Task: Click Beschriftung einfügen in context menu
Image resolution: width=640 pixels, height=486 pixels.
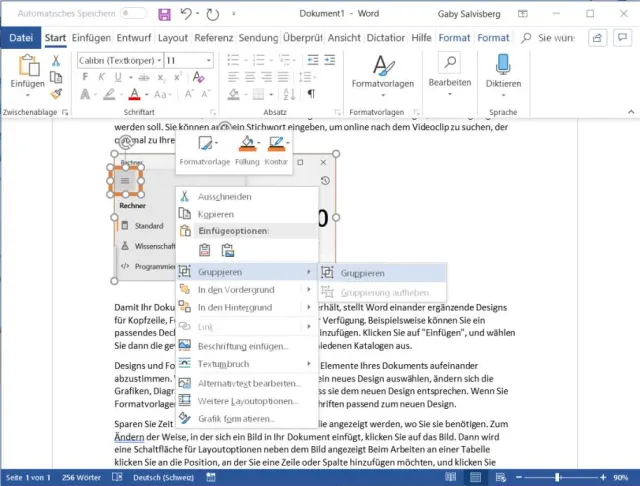Action: click(242, 346)
